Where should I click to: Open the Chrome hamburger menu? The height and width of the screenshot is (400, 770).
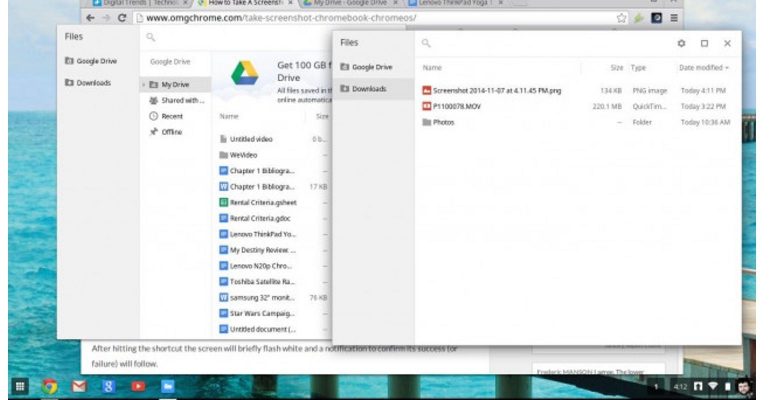point(673,18)
